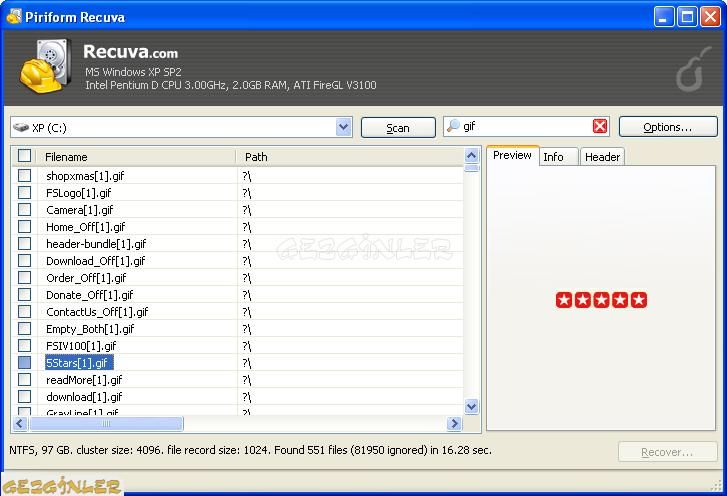727x496 pixels.
Task: Check the box for shopxmas[1].gif
Action: tap(24, 176)
